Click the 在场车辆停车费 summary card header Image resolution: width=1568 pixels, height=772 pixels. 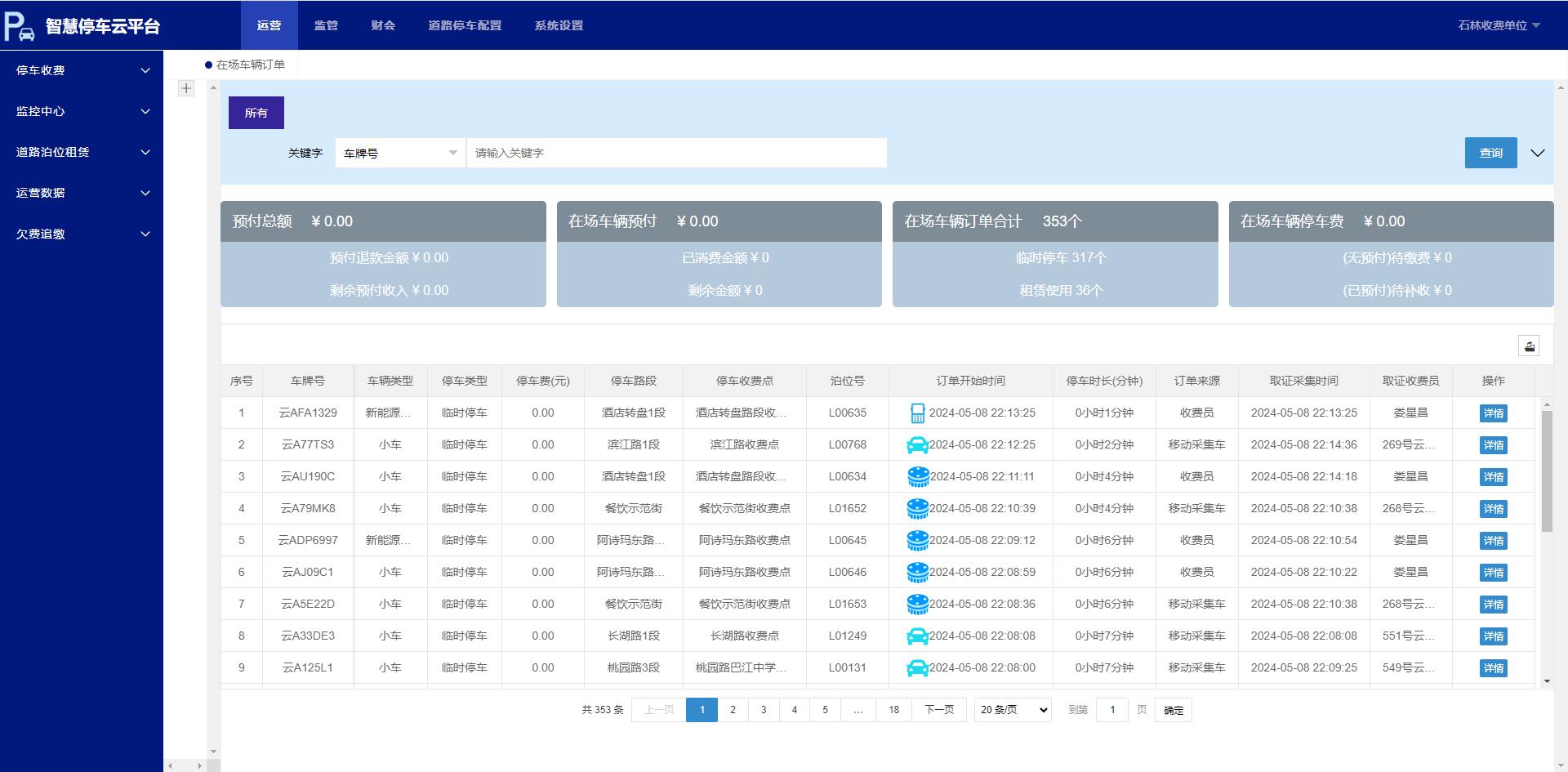coord(1391,221)
